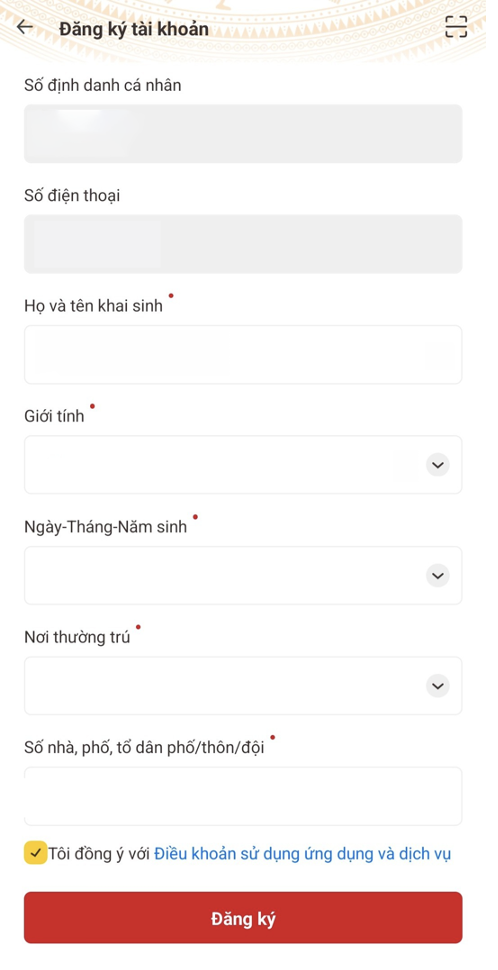Open the QR scan frame icon
Viewport: 498px width, 970px height.
[456, 27]
